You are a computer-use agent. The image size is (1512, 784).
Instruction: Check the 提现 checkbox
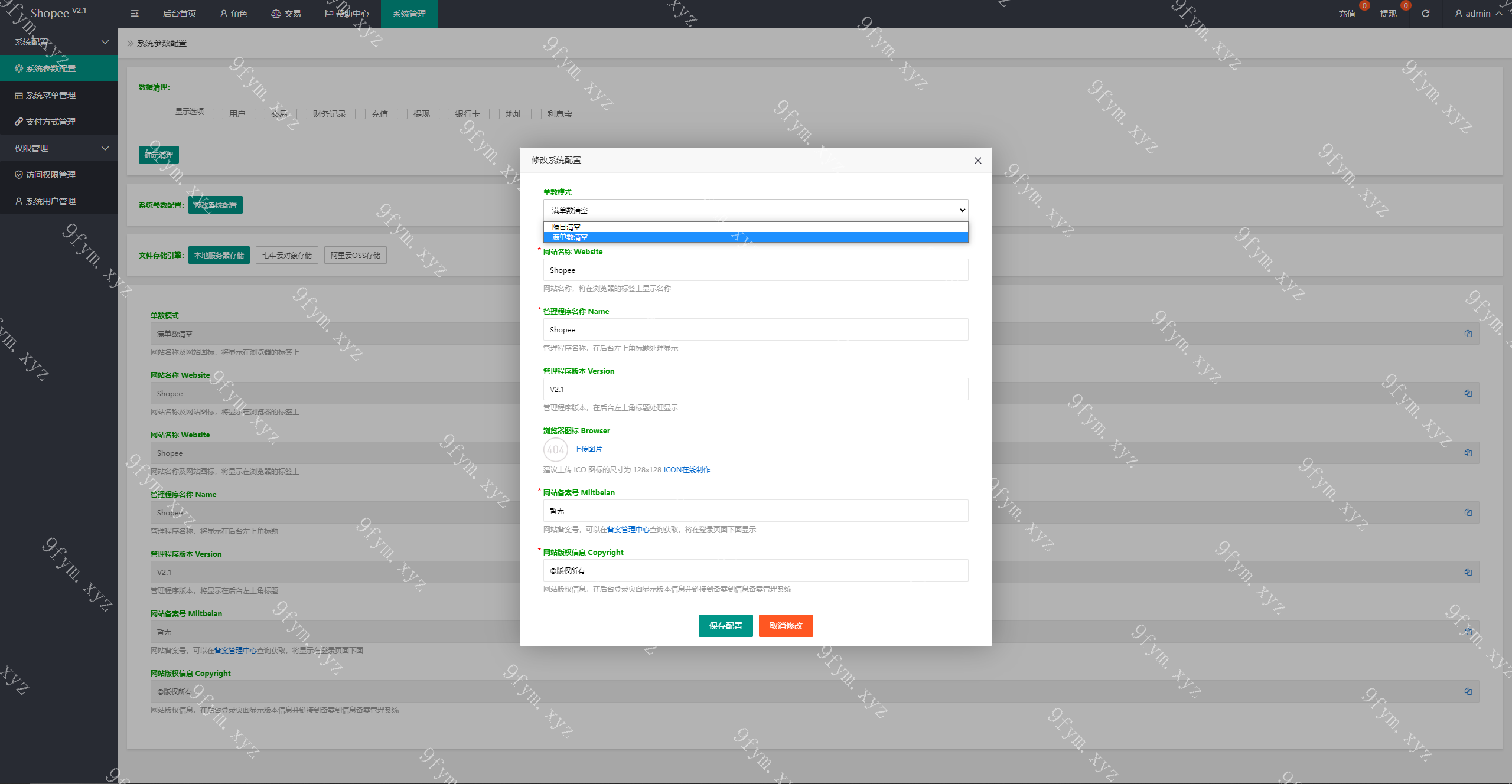pos(402,114)
